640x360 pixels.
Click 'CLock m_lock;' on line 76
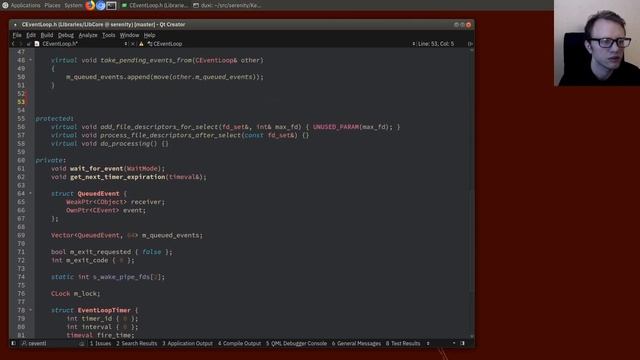point(76,293)
